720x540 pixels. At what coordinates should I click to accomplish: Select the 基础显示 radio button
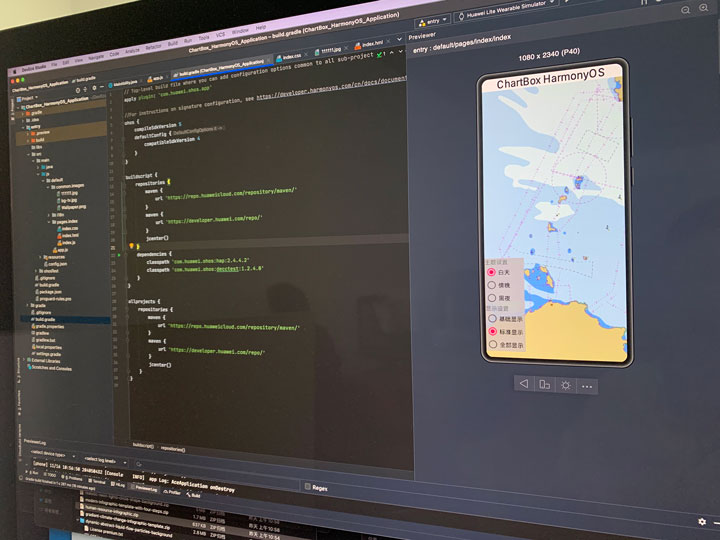tap(492, 318)
